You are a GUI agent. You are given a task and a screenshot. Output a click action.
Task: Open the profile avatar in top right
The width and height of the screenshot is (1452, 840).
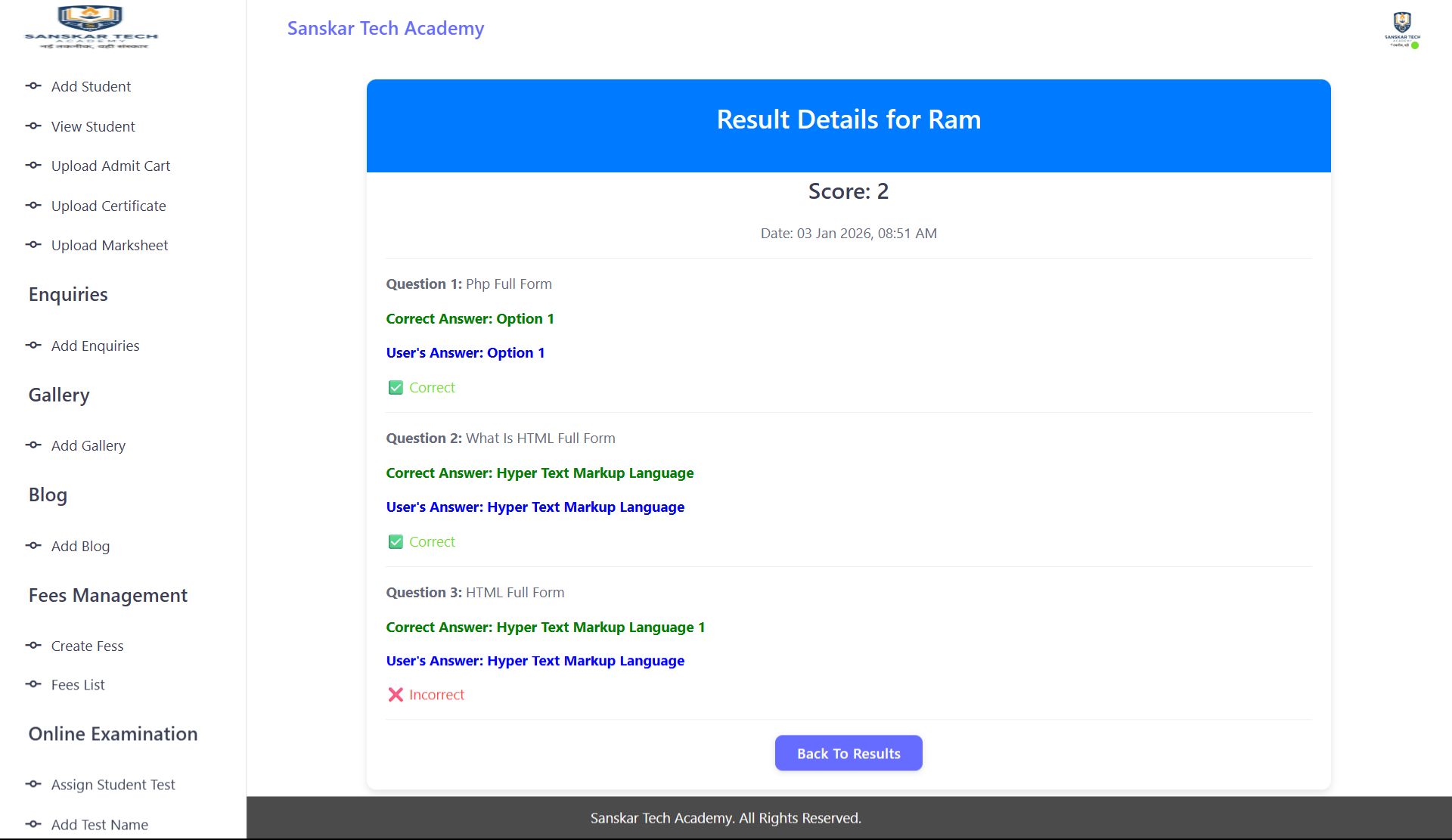[1402, 29]
